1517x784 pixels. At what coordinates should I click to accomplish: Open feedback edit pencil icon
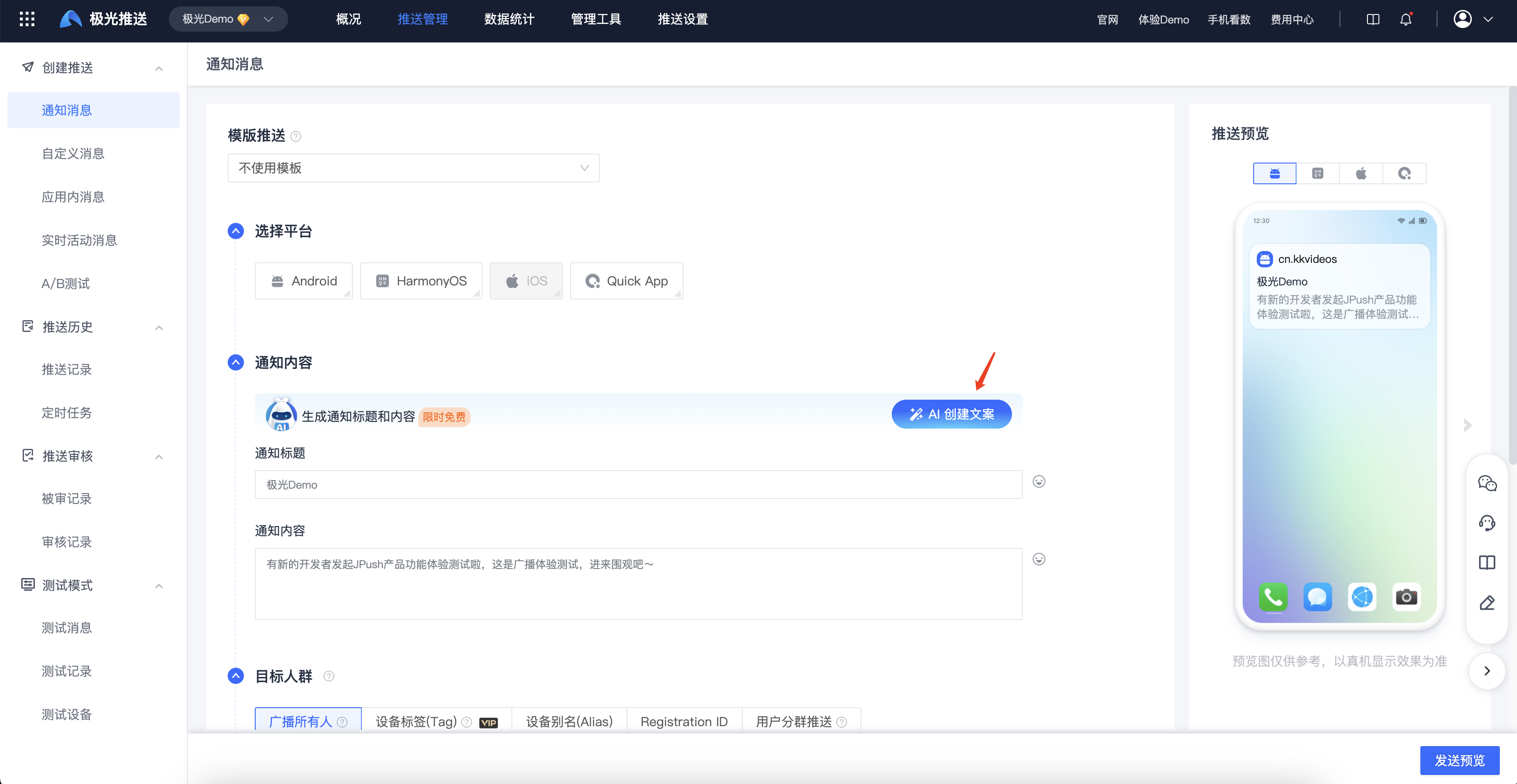click(x=1487, y=603)
